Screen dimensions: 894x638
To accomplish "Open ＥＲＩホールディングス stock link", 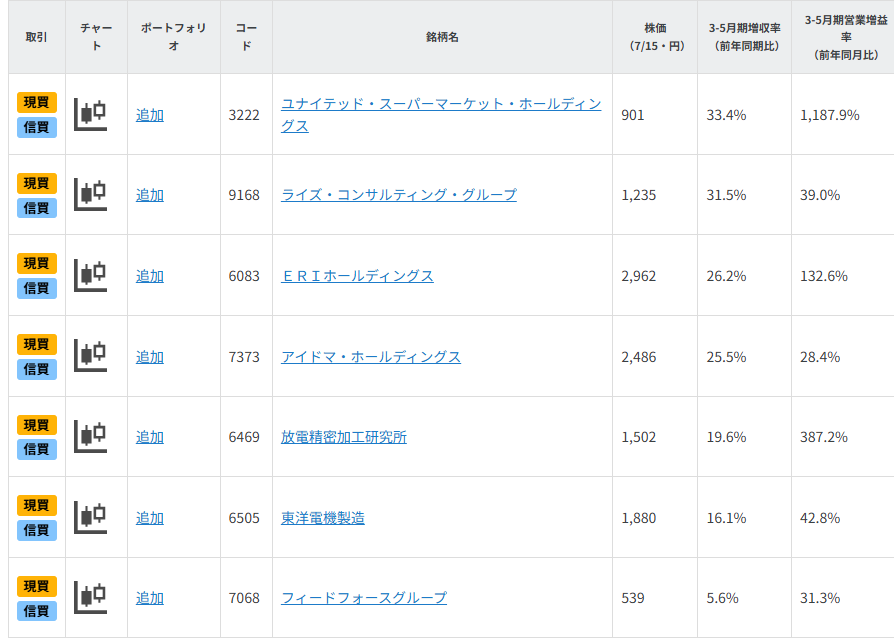I will click(x=357, y=276).
